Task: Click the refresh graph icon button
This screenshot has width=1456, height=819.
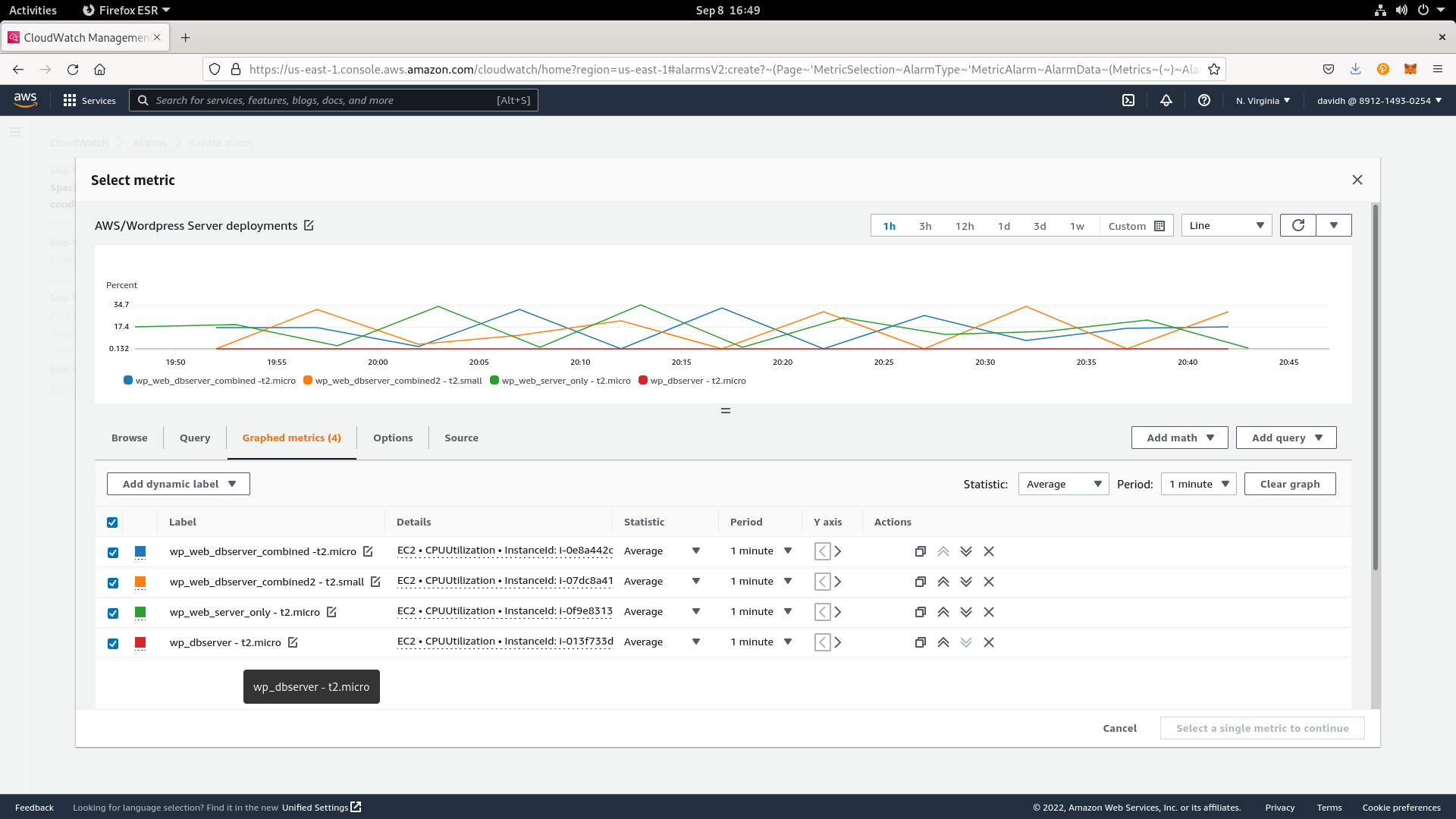Action: click(1298, 225)
